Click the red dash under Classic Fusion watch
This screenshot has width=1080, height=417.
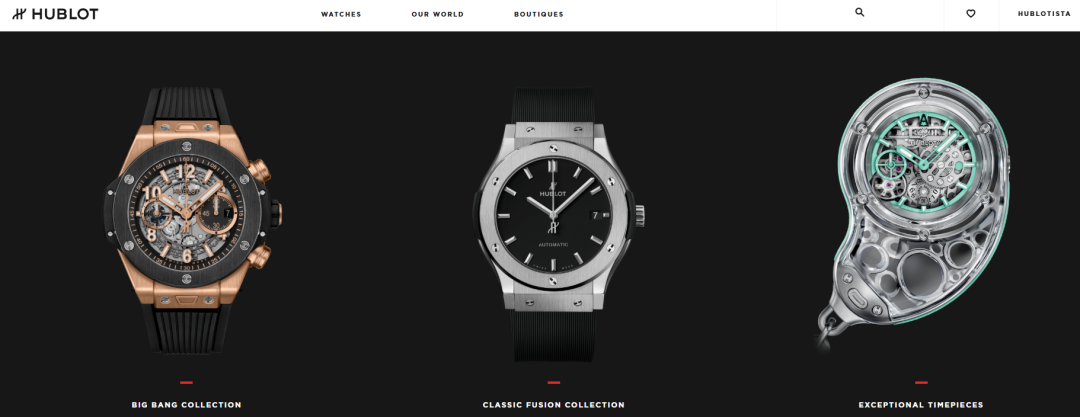pos(554,383)
